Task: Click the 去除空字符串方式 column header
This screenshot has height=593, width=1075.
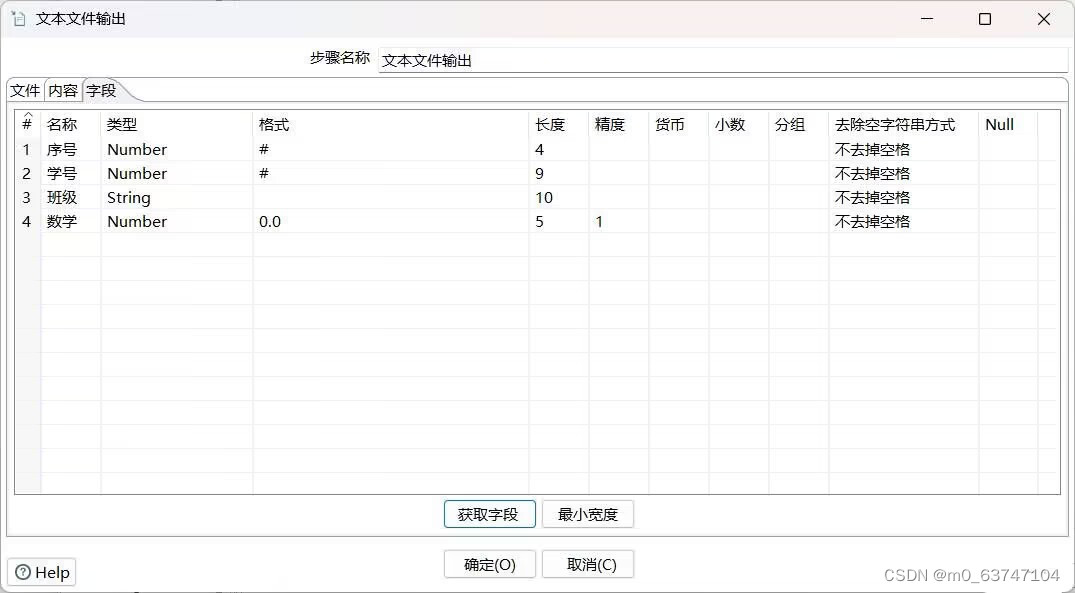Action: pyautogui.click(x=904, y=124)
